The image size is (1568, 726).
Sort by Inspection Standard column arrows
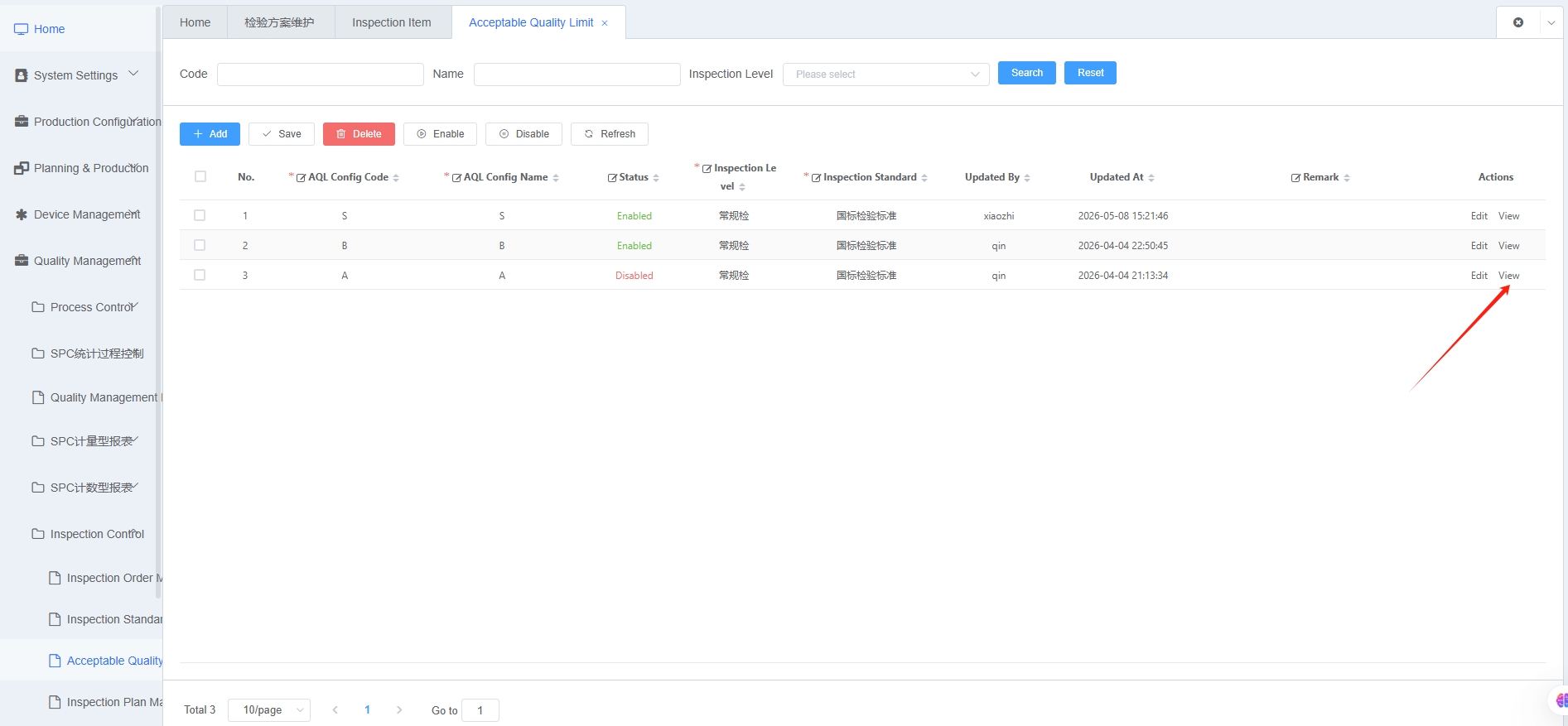click(x=924, y=178)
